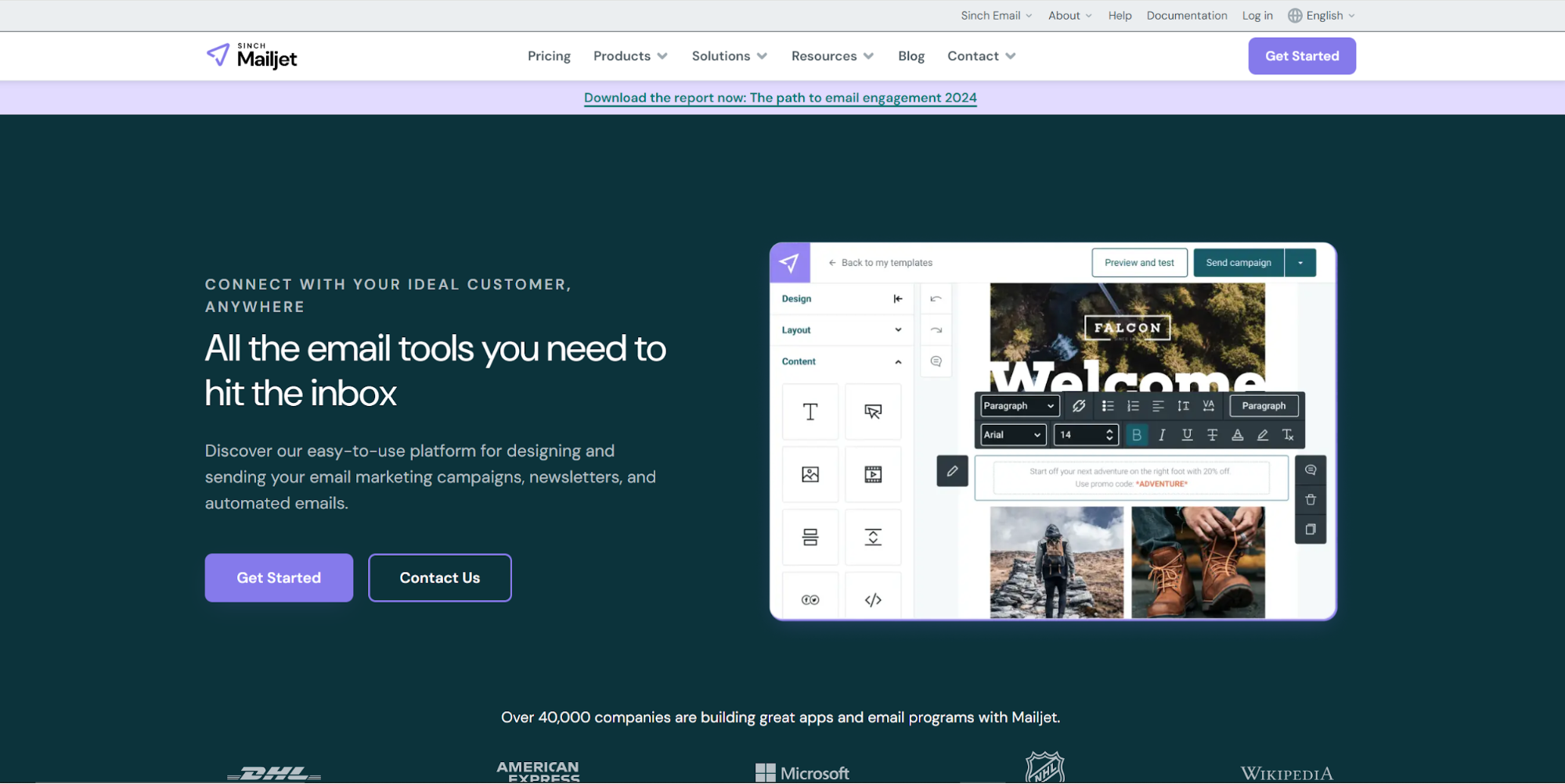This screenshot has height=784, width=1565.
Task: Select the Image content block icon
Action: coord(810,474)
